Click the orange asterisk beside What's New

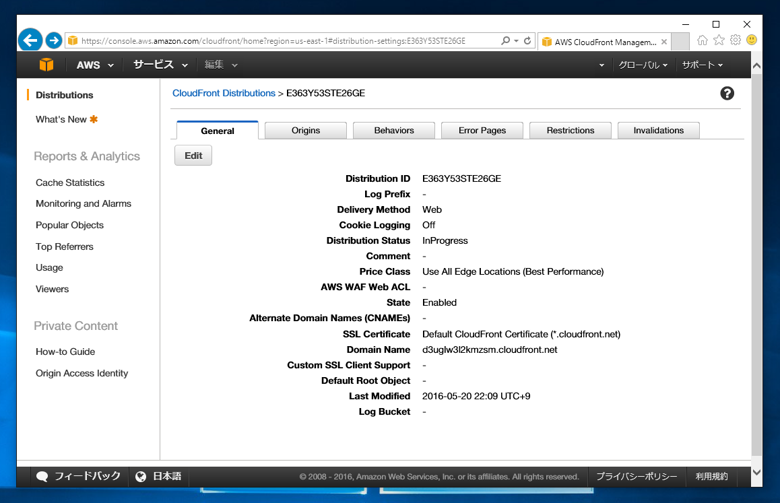pos(94,119)
